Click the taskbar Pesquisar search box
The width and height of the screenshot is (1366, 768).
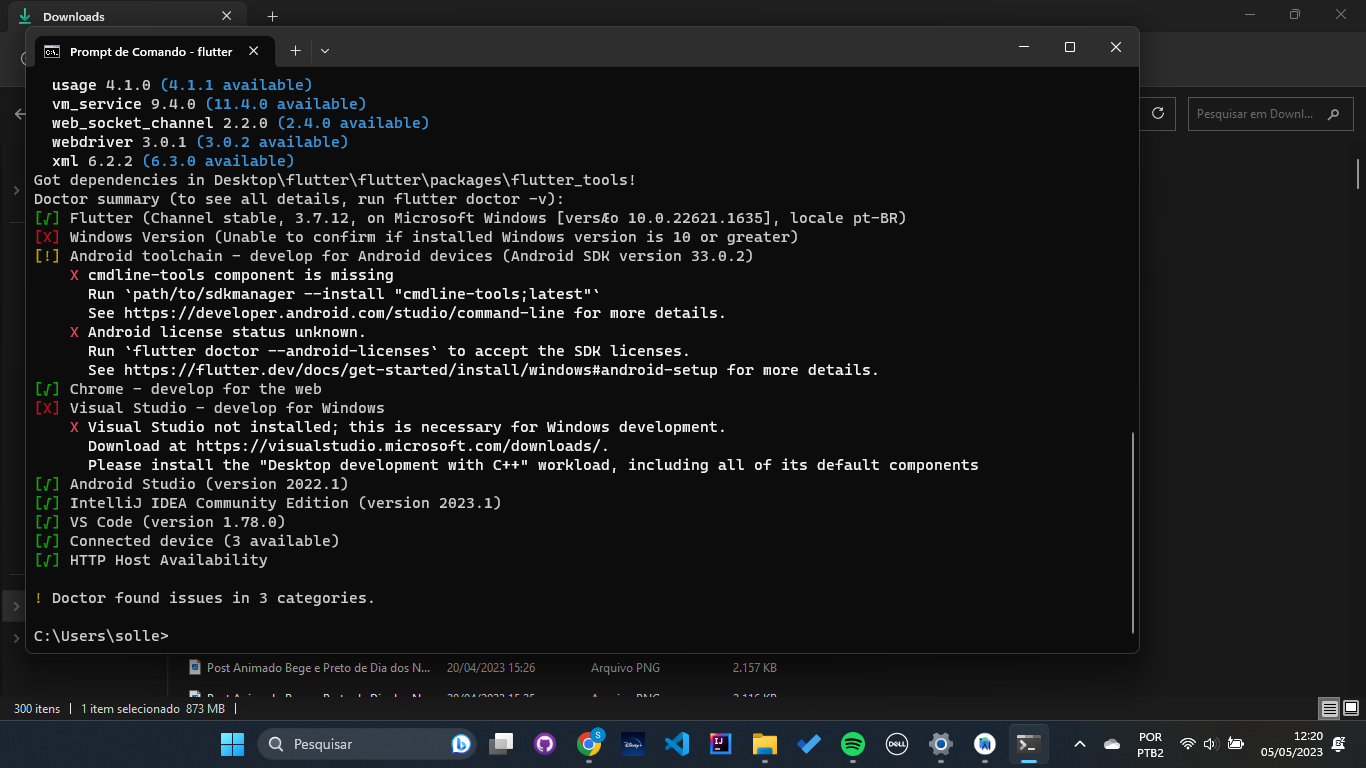(x=366, y=744)
